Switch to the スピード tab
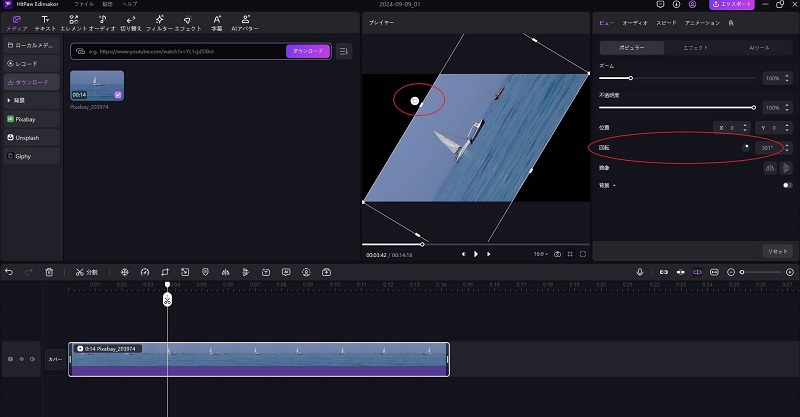 click(x=666, y=23)
